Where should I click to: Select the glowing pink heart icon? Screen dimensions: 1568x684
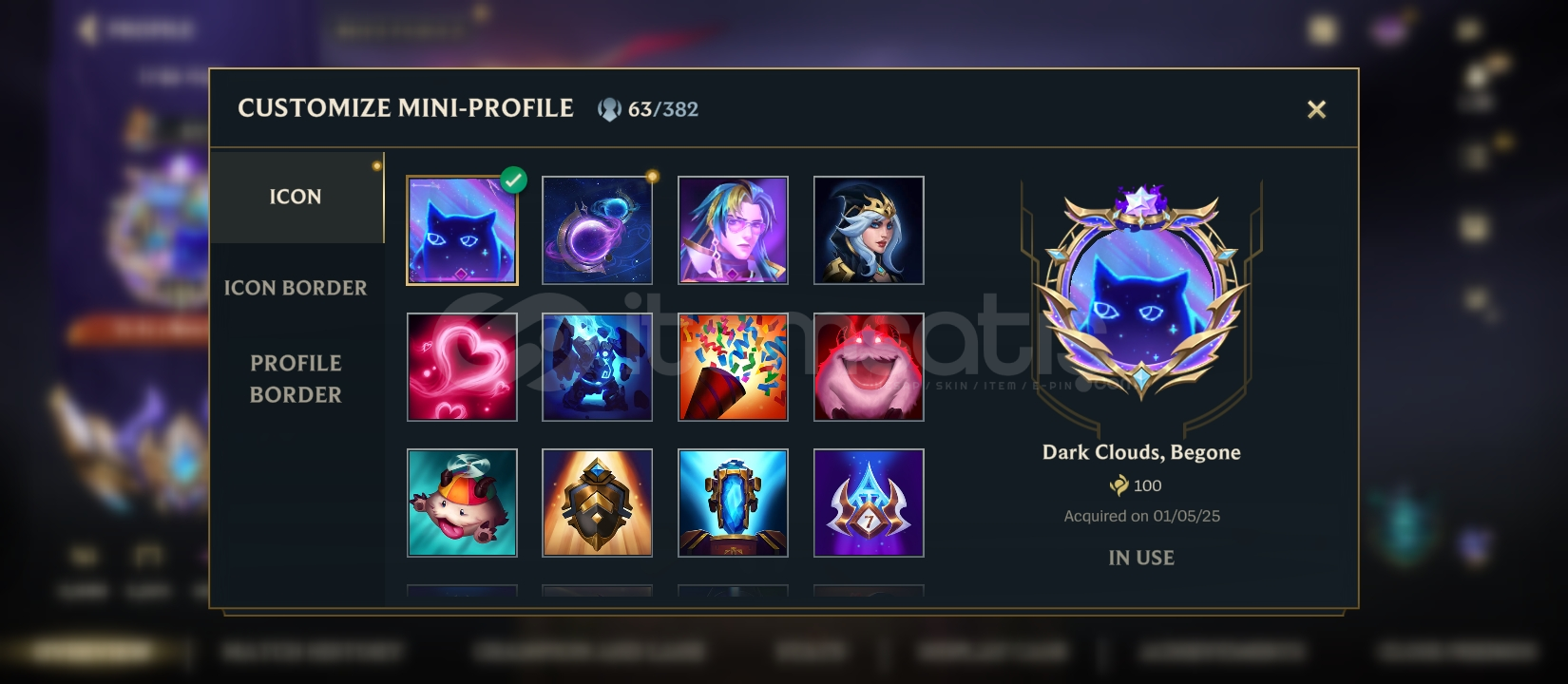tap(462, 367)
